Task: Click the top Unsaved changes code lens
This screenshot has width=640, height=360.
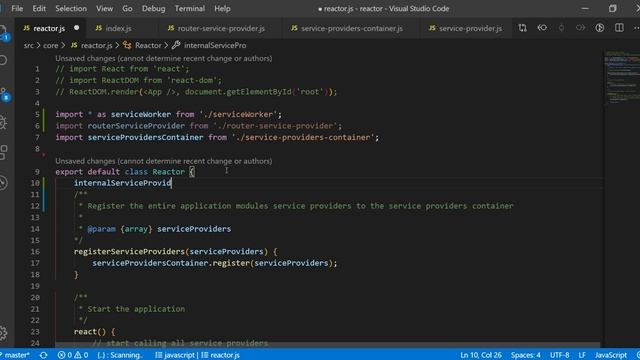Action: tap(164, 58)
